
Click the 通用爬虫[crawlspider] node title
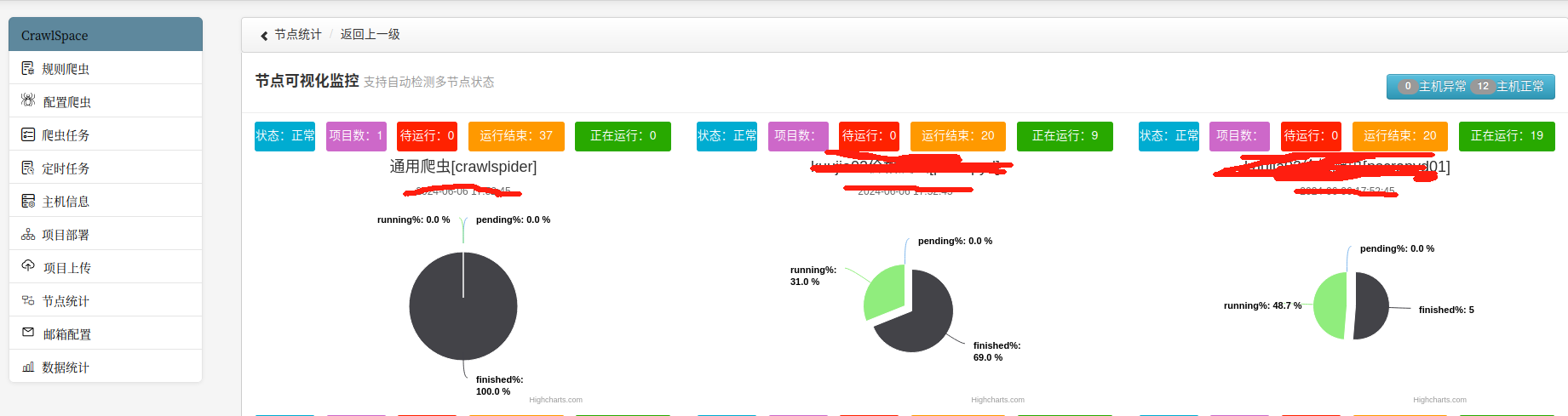(463, 167)
